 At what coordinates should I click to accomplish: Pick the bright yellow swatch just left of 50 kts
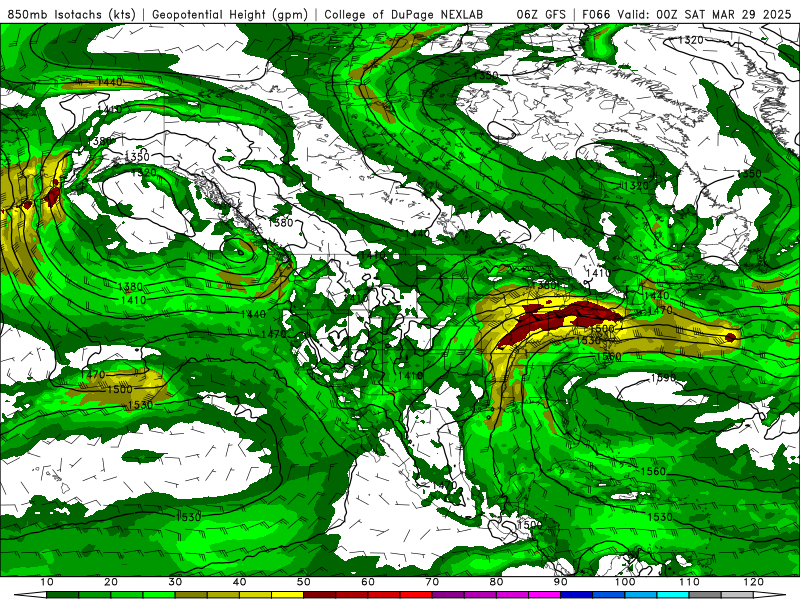point(287,595)
